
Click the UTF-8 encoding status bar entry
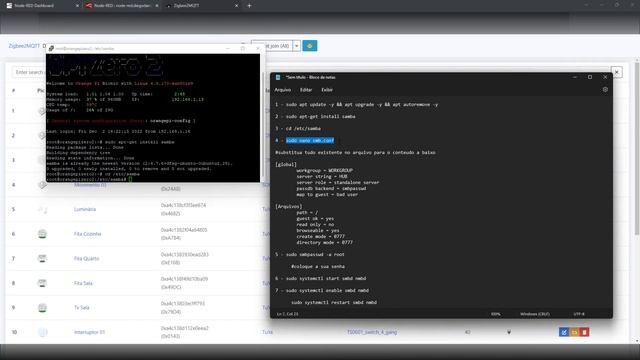click(x=579, y=314)
